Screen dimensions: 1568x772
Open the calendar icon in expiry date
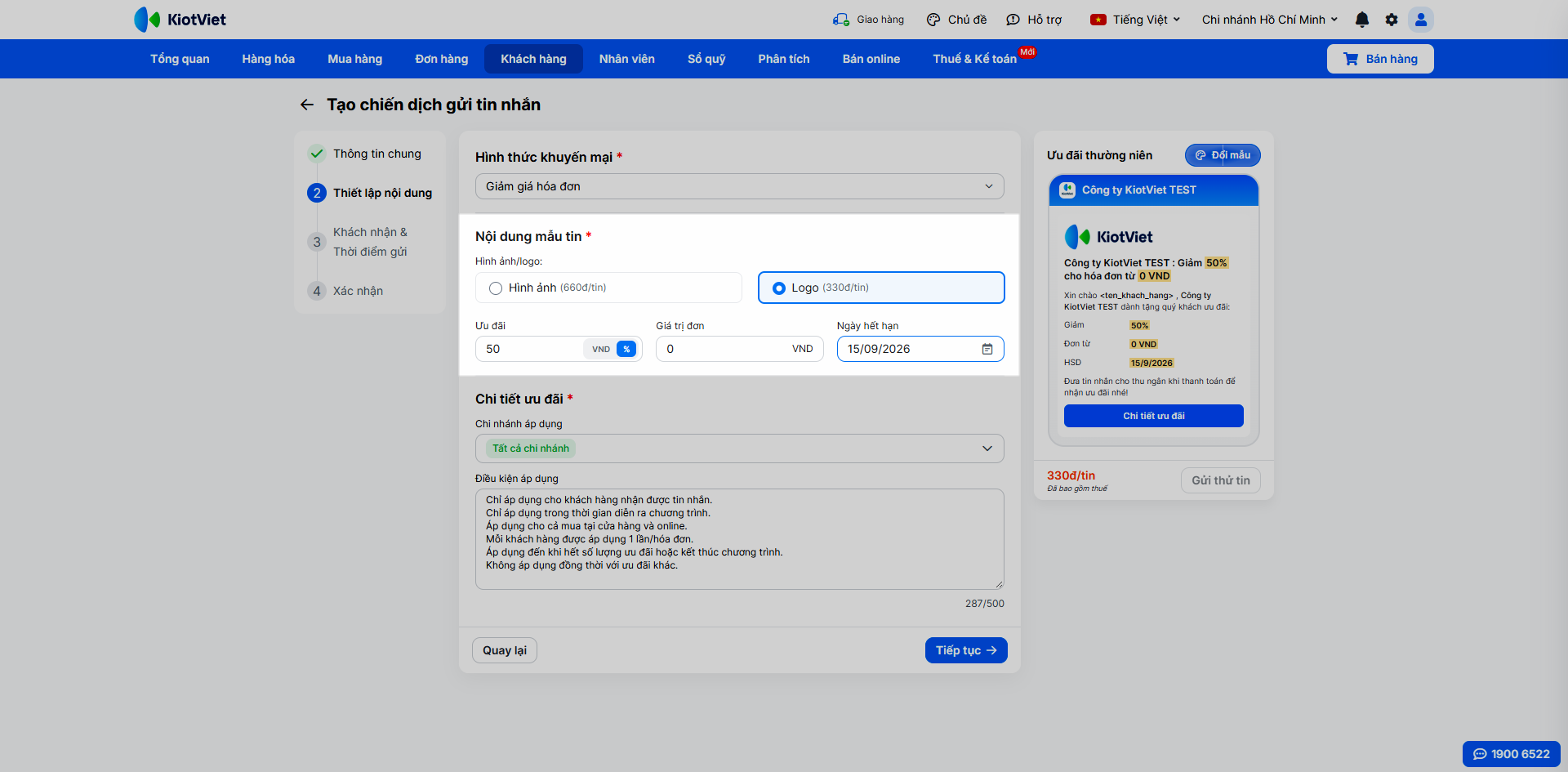coord(987,349)
